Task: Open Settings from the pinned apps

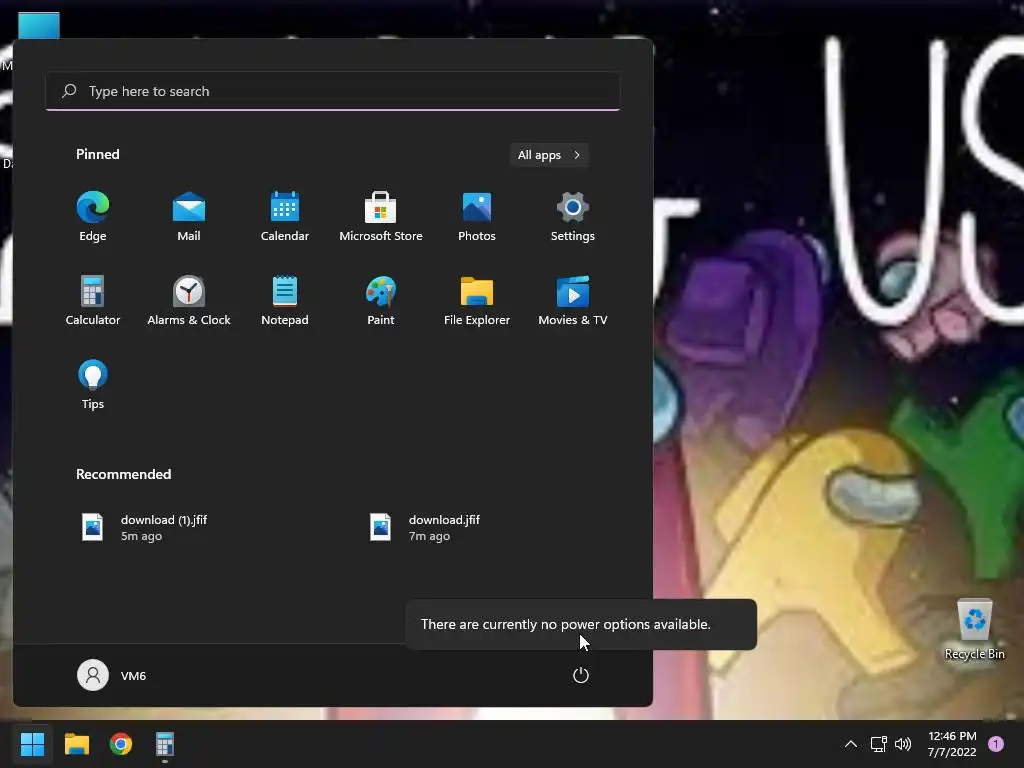Action: click(x=573, y=216)
